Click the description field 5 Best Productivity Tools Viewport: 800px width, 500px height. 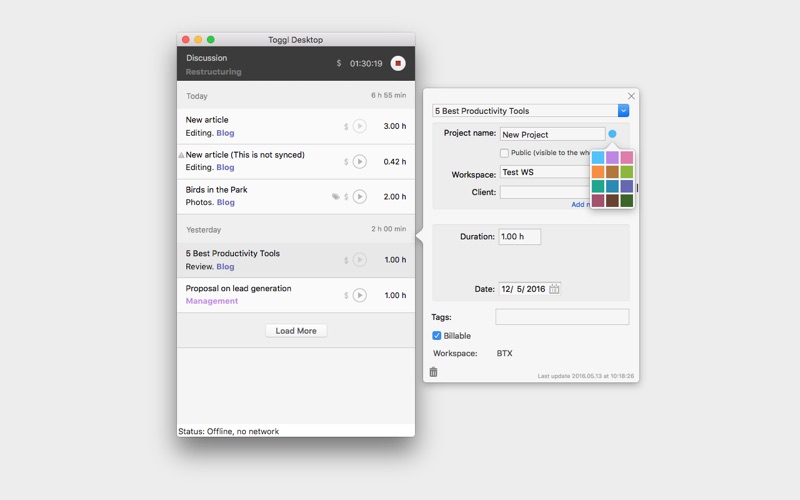click(525, 111)
